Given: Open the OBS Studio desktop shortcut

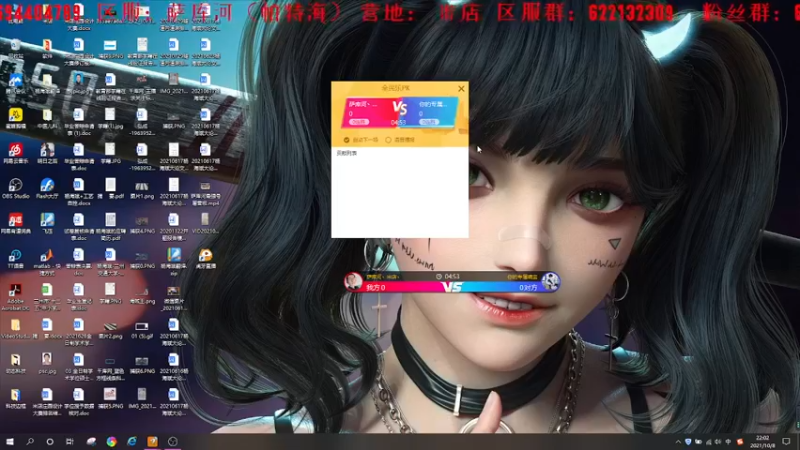Looking at the screenshot, I should (x=15, y=188).
